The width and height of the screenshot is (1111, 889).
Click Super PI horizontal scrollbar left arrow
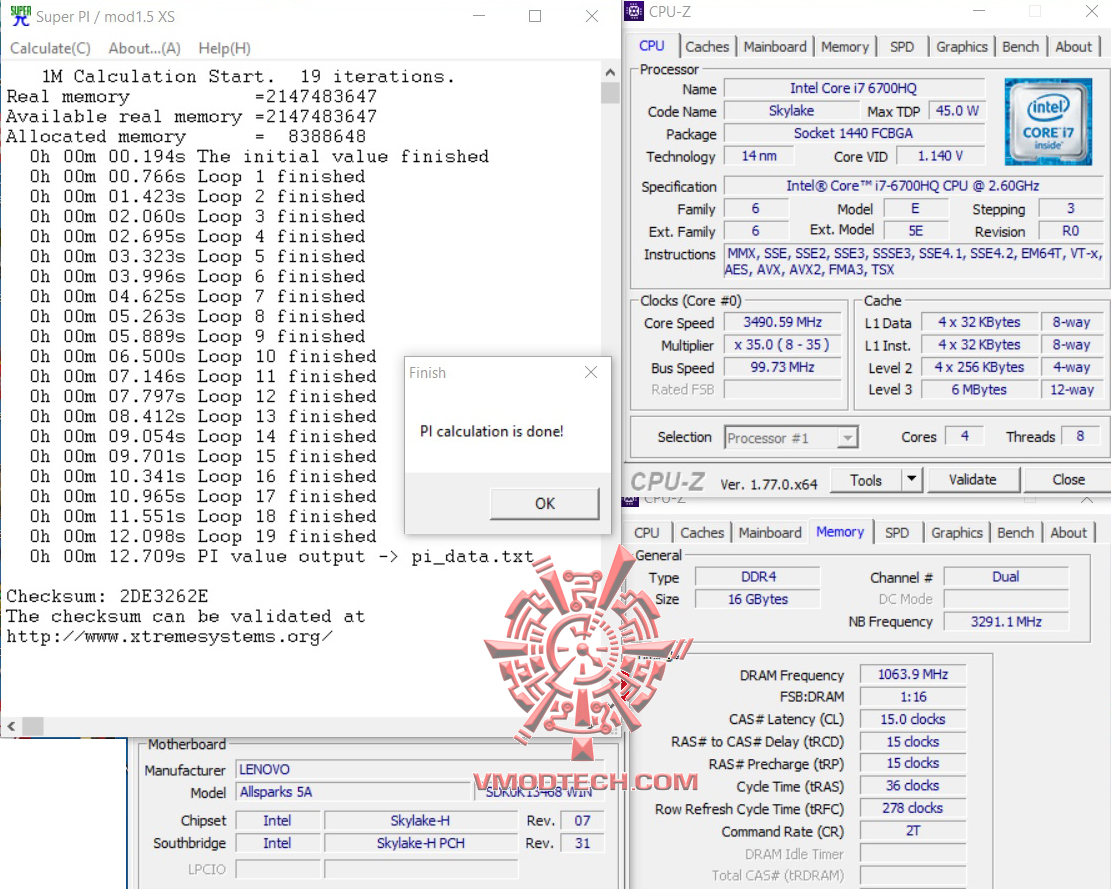click(11, 726)
